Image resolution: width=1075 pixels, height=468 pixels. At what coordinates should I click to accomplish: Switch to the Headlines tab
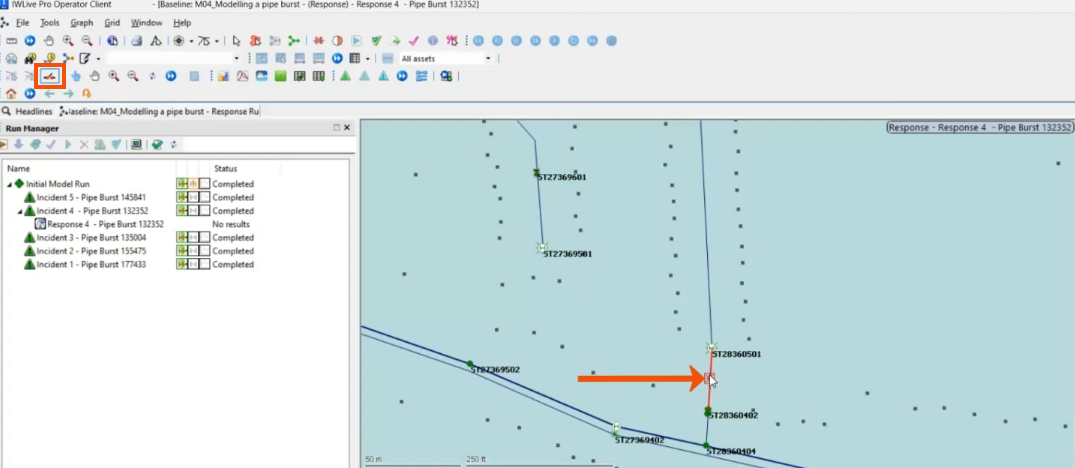(x=29, y=111)
